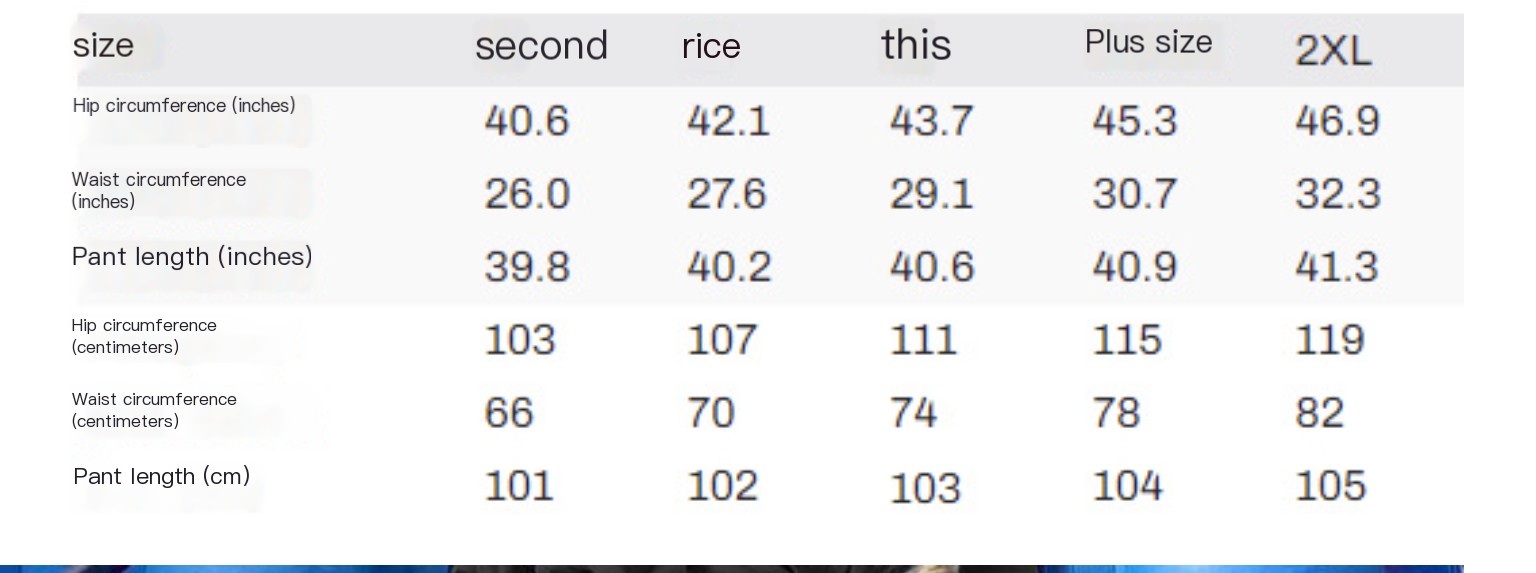This screenshot has width=1536, height=573.
Task: Click the pant length cm value 102
Action: click(722, 486)
